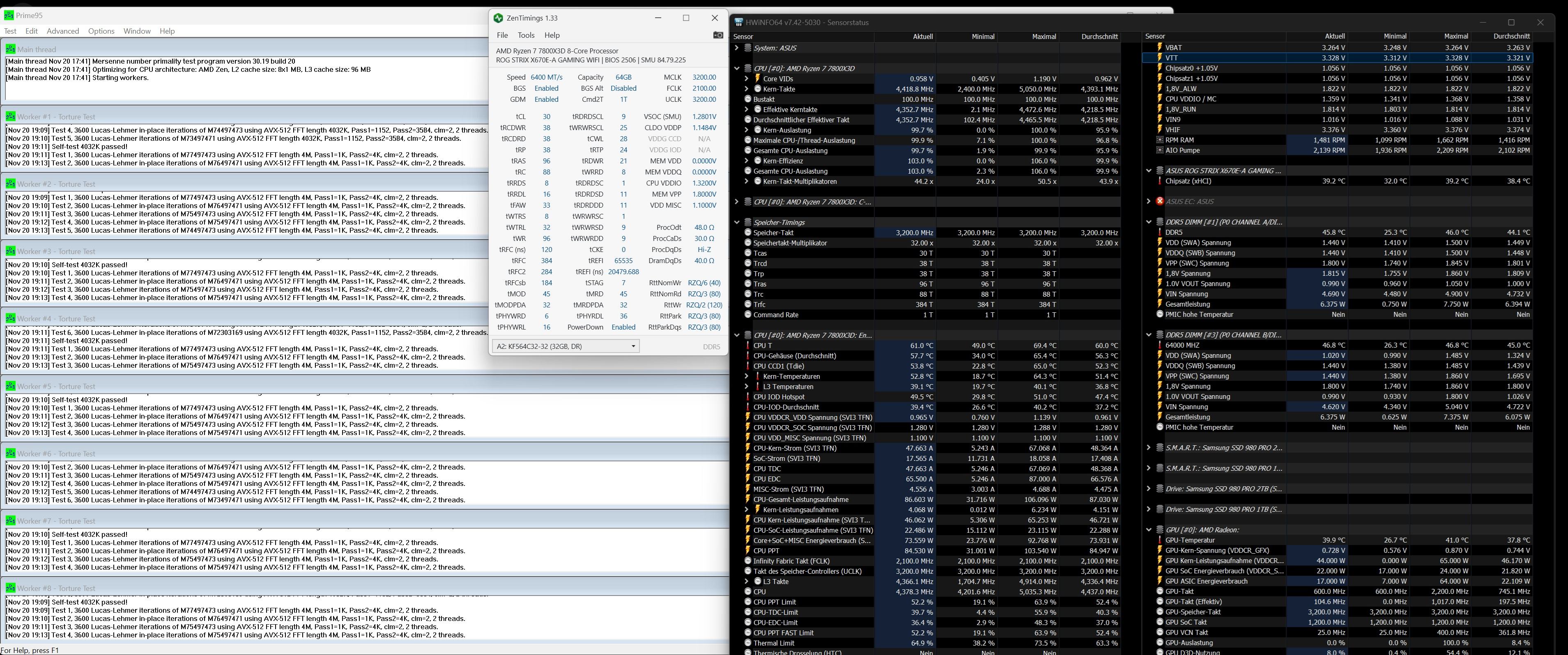Screen dimensions: 1568x655
Task: Take a screenshot using ZenTimings camera icon
Action: tap(717, 35)
